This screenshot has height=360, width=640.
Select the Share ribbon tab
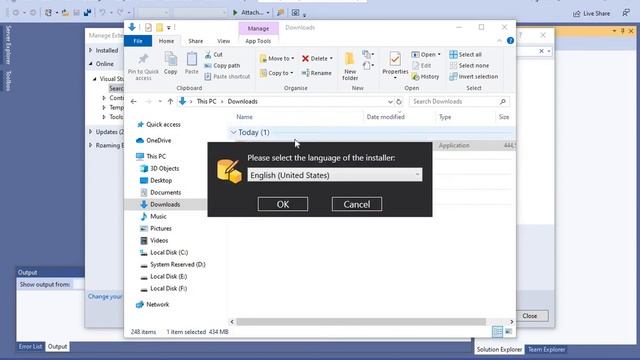(196, 41)
